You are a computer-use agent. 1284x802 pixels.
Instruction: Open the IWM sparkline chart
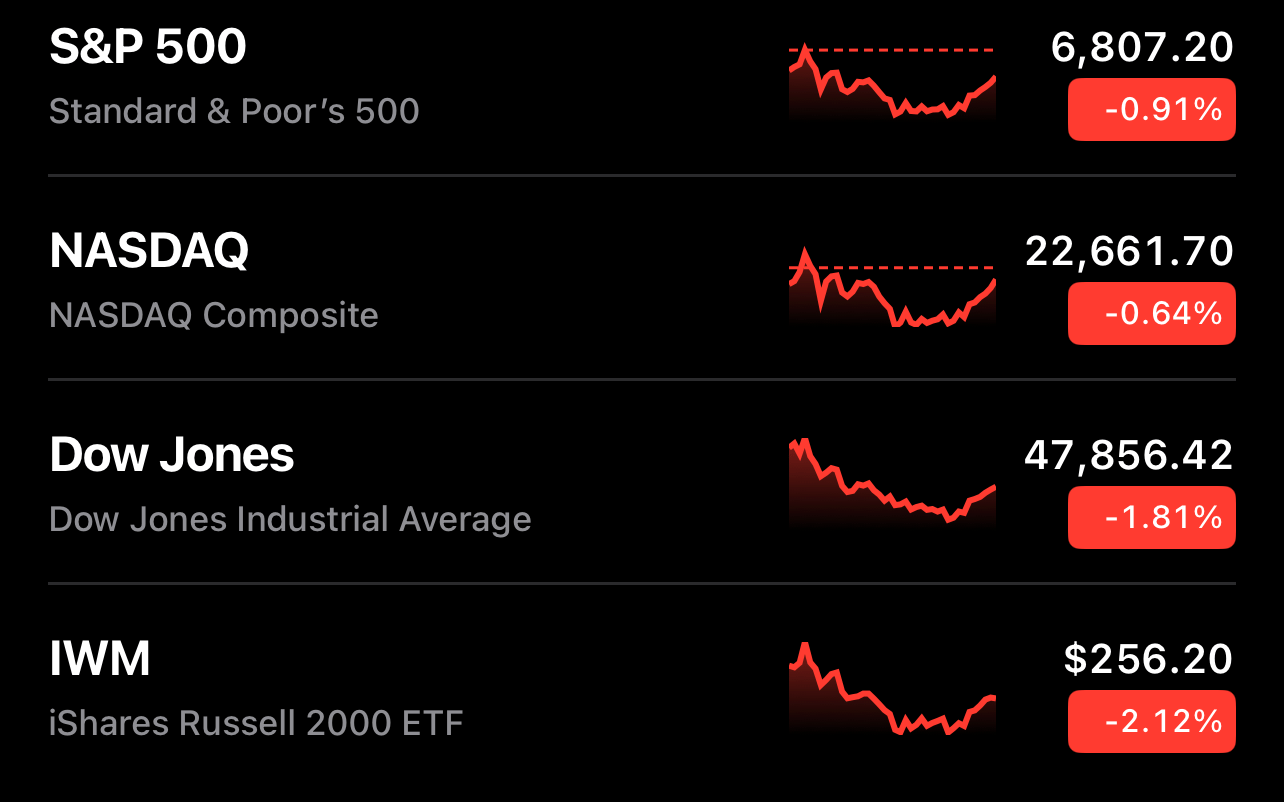893,690
